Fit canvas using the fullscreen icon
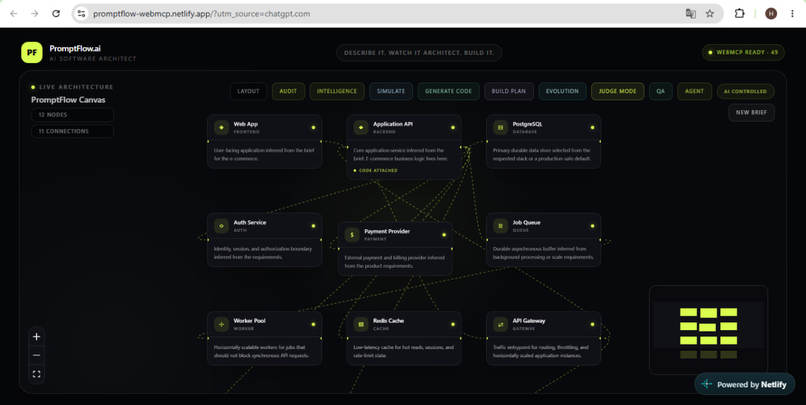The image size is (806, 405). [x=36, y=374]
